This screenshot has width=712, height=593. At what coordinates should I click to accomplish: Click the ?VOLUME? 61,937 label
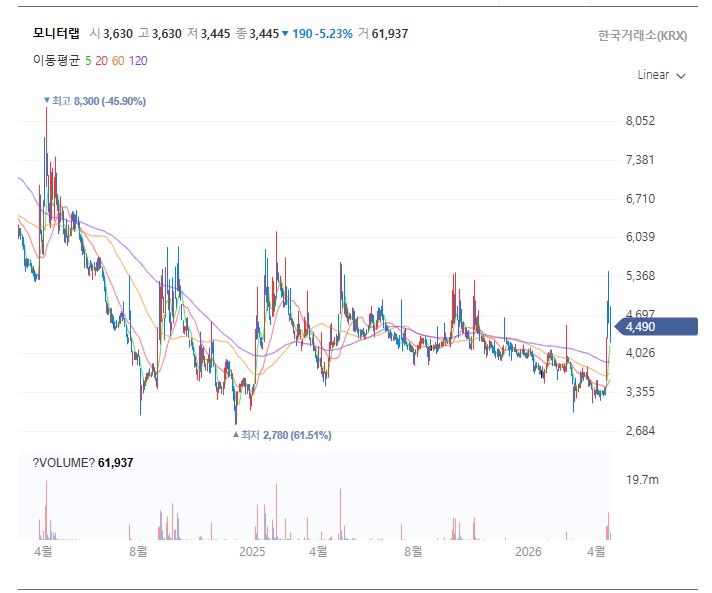[x=83, y=463]
